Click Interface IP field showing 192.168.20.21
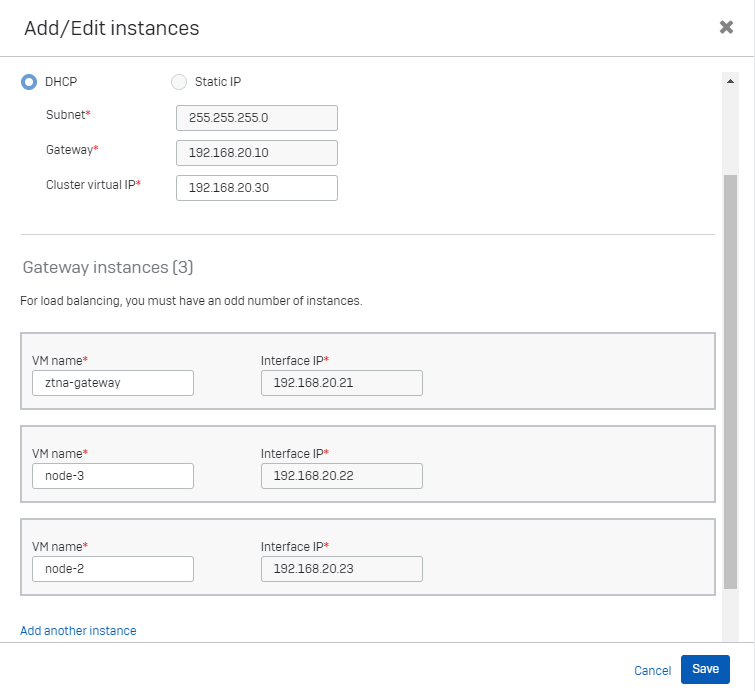The image size is (755, 691). 341,383
